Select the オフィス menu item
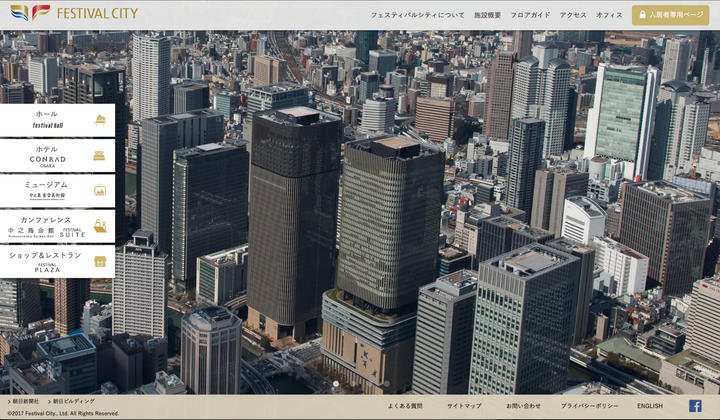720x420 pixels. (609, 15)
